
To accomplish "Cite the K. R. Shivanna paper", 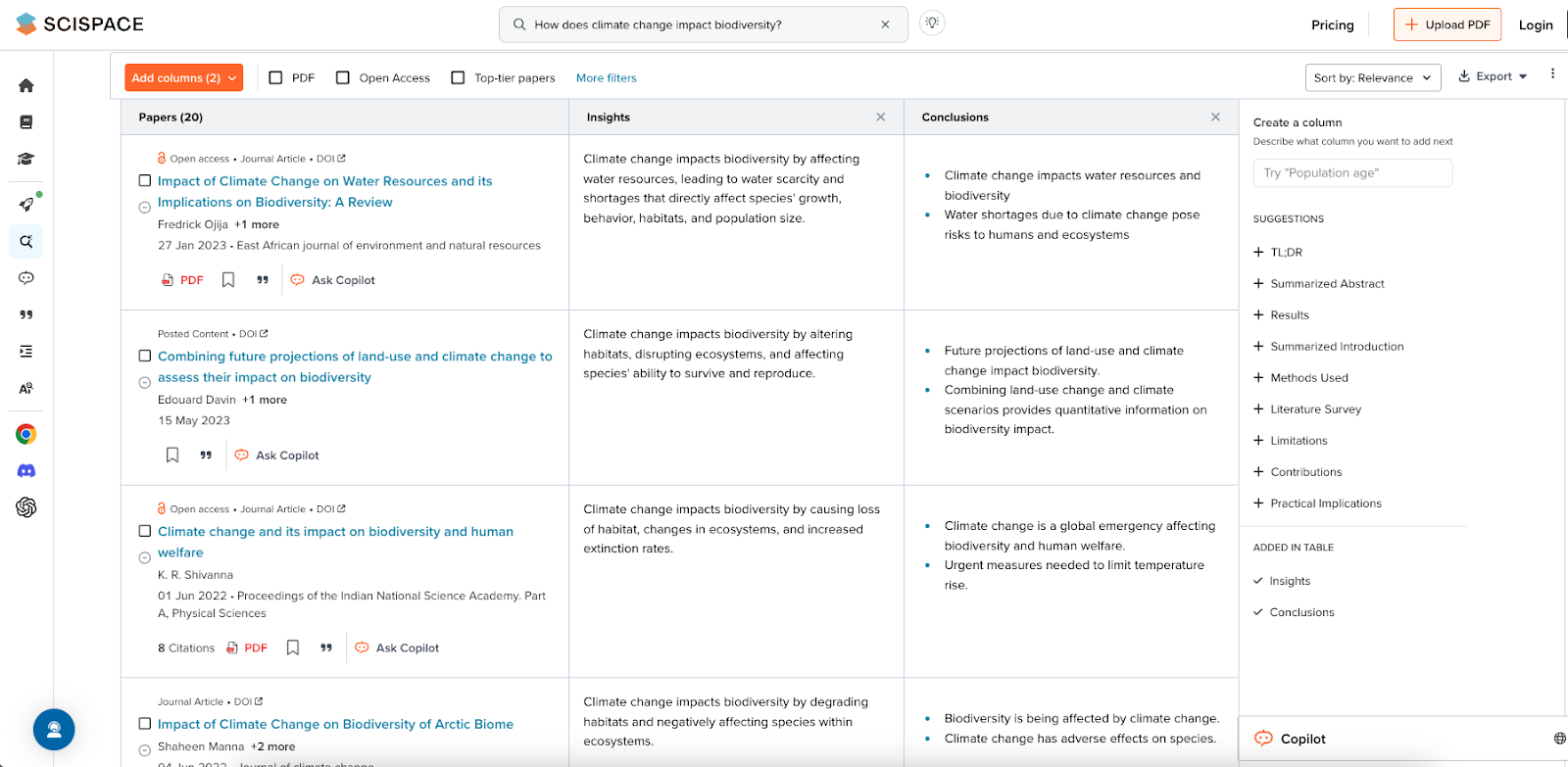I will [x=326, y=647].
